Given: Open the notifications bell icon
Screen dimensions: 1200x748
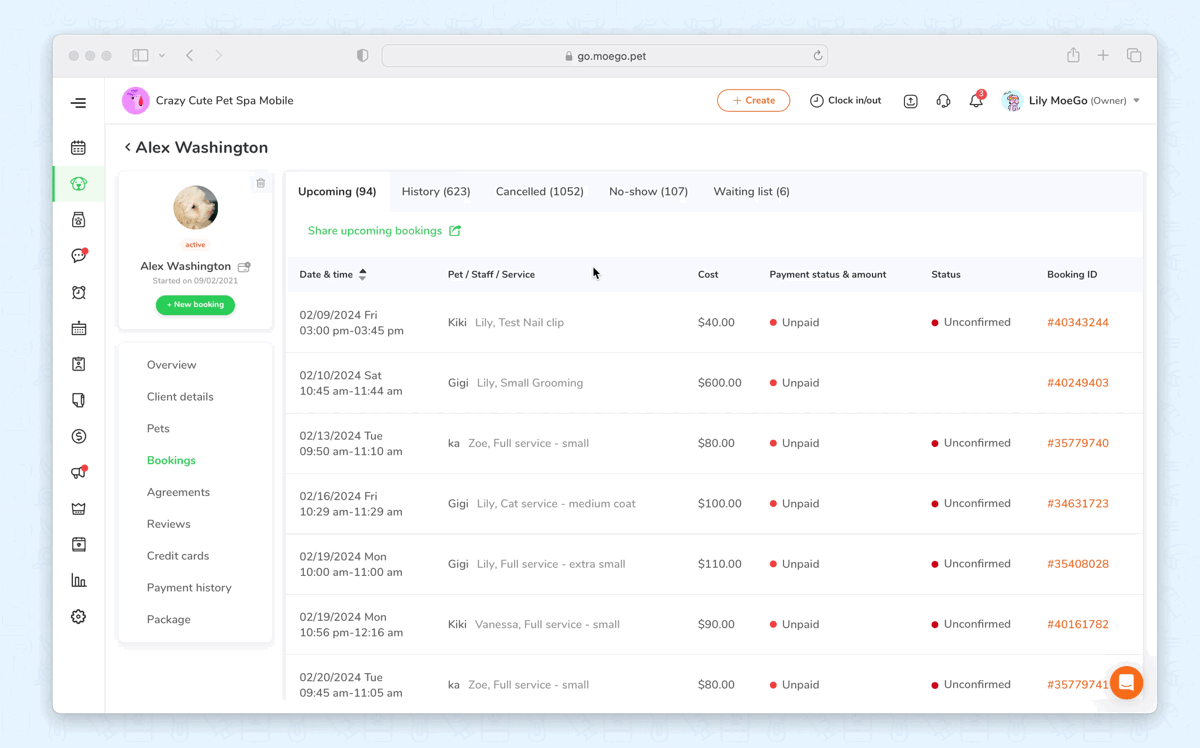Looking at the screenshot, I should point(976,101).
